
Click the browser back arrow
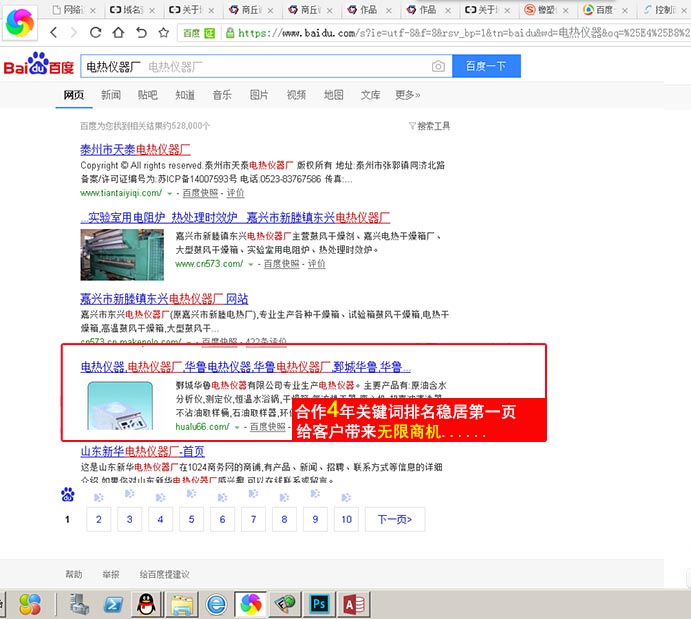54,32
